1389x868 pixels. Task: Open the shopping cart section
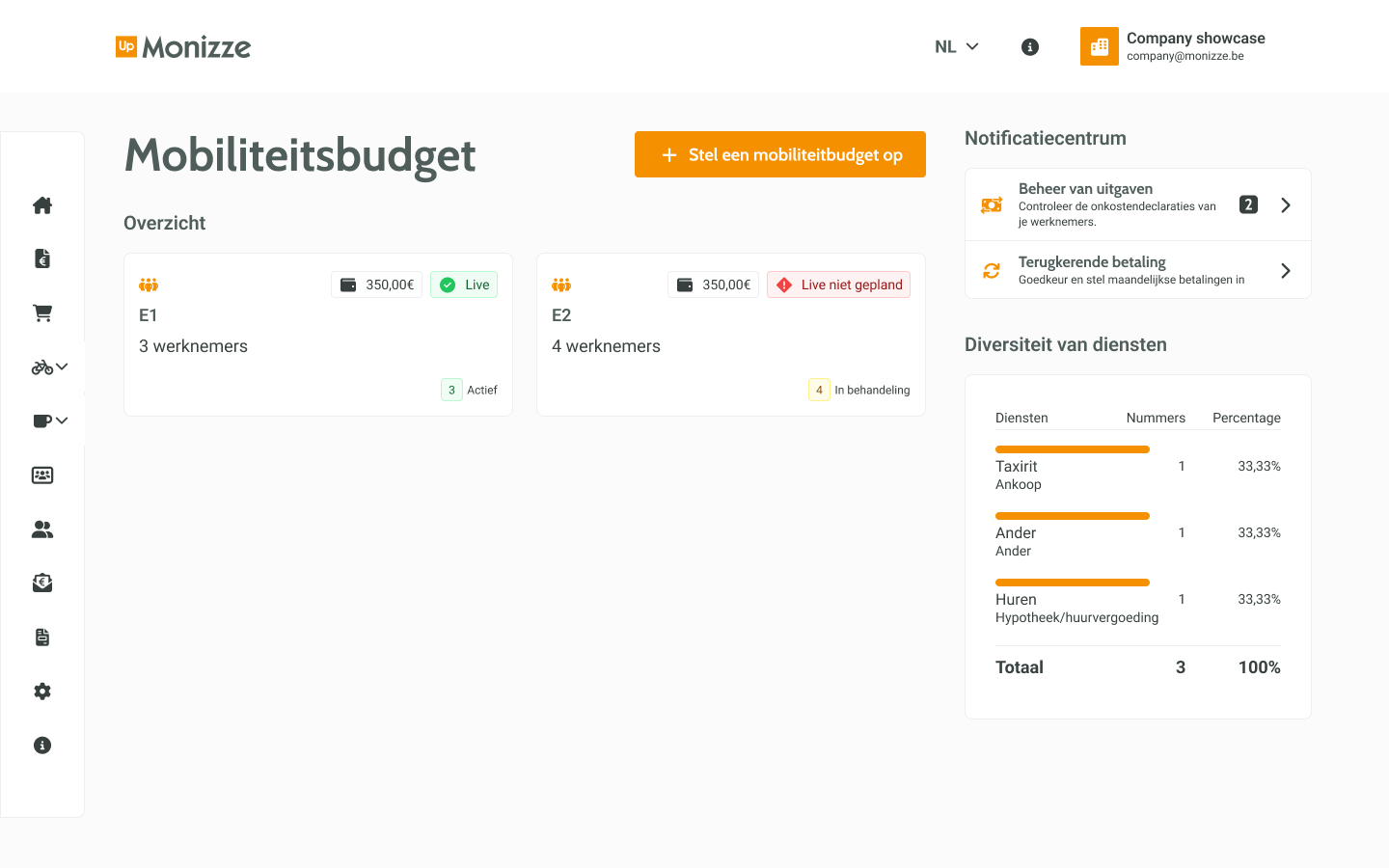pyautogui.click(x=41, y=312)
